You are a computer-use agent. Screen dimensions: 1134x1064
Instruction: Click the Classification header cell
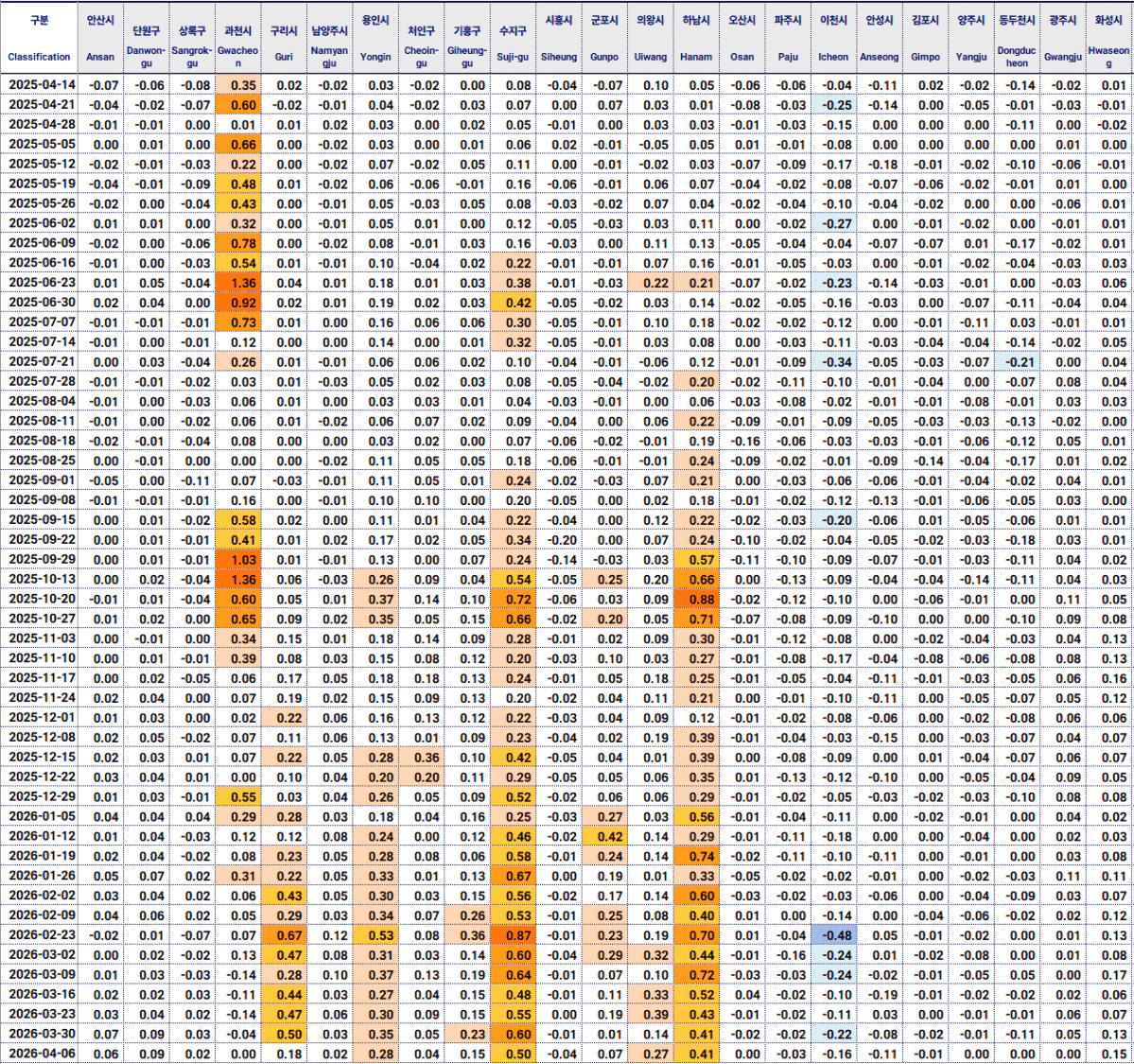[39, 37]
